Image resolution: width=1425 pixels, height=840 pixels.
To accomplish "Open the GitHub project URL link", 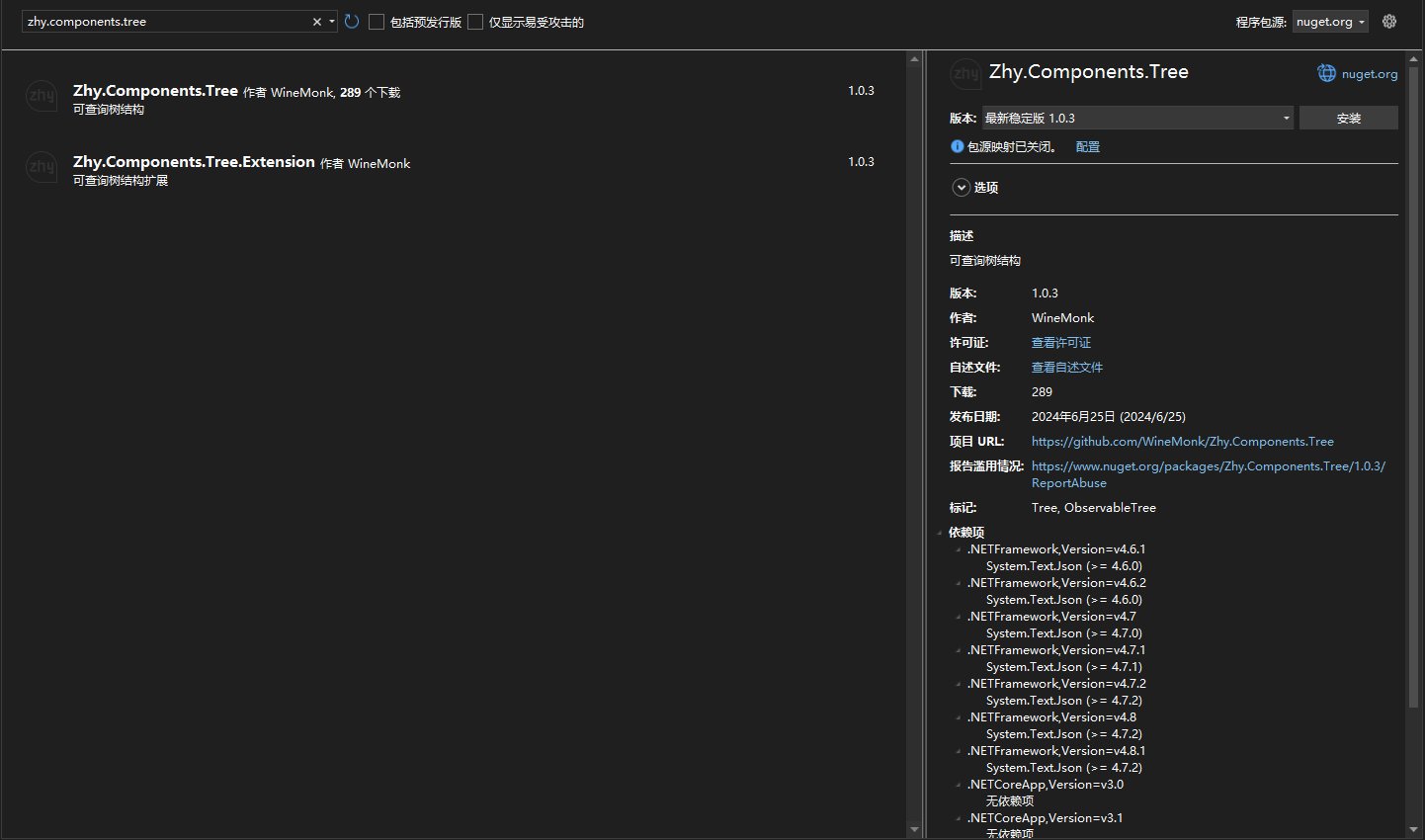I will click(x=1183, y=442).
